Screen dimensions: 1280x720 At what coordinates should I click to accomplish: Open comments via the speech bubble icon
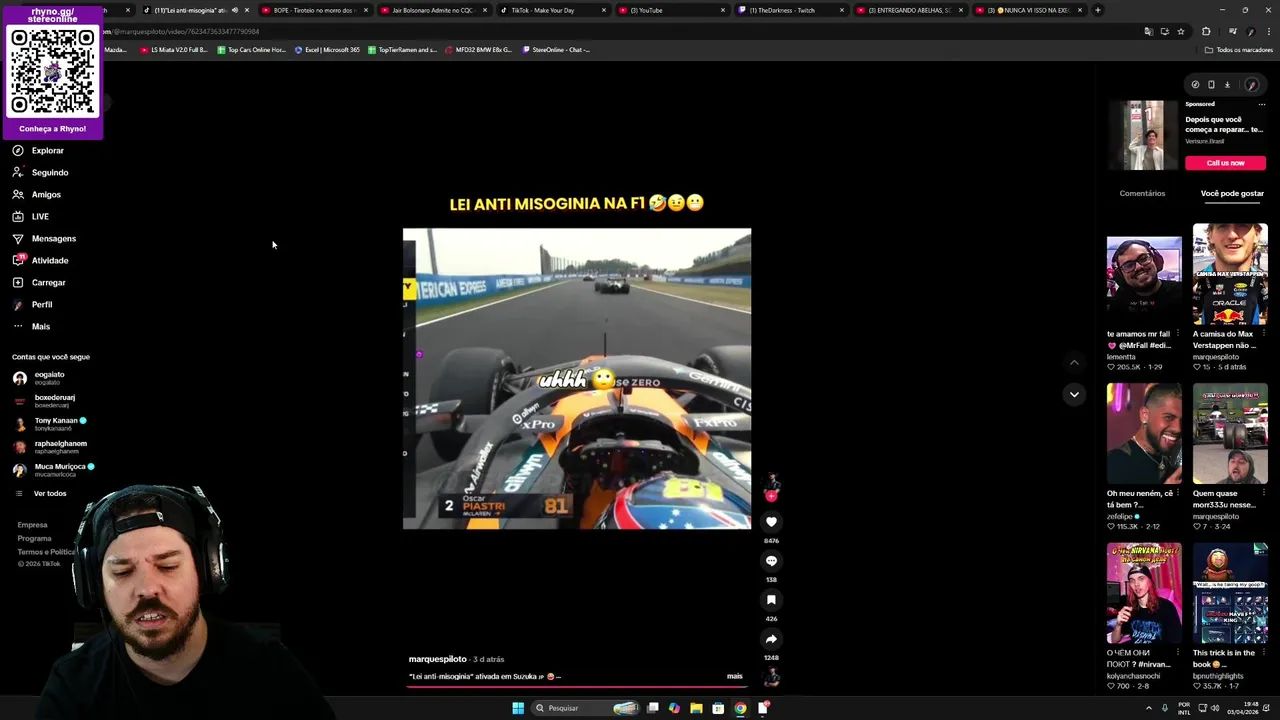771,561
